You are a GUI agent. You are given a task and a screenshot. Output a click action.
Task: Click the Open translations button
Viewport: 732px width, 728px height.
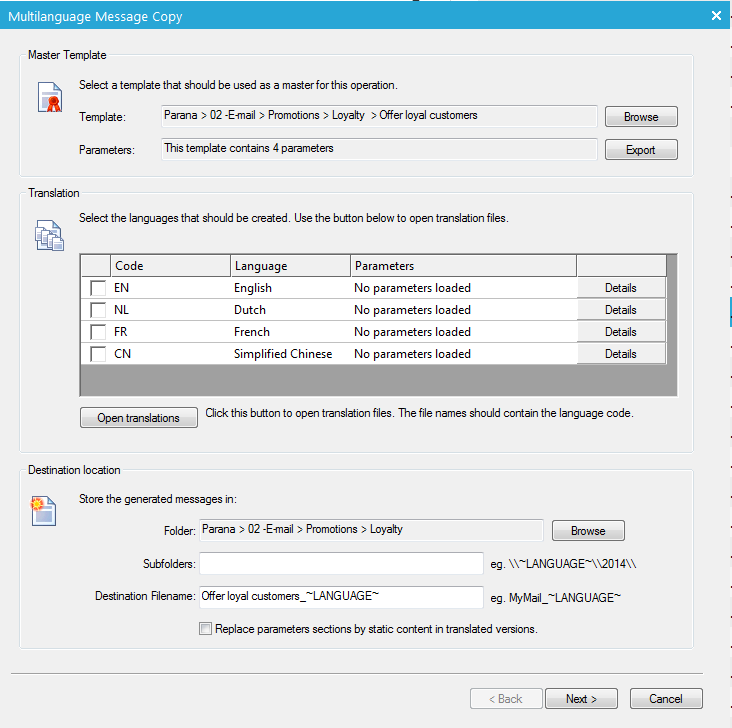139,418
